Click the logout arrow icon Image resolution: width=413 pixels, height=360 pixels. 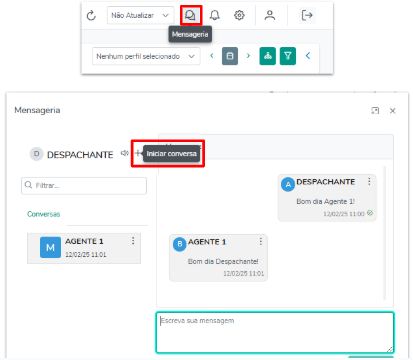307,15
